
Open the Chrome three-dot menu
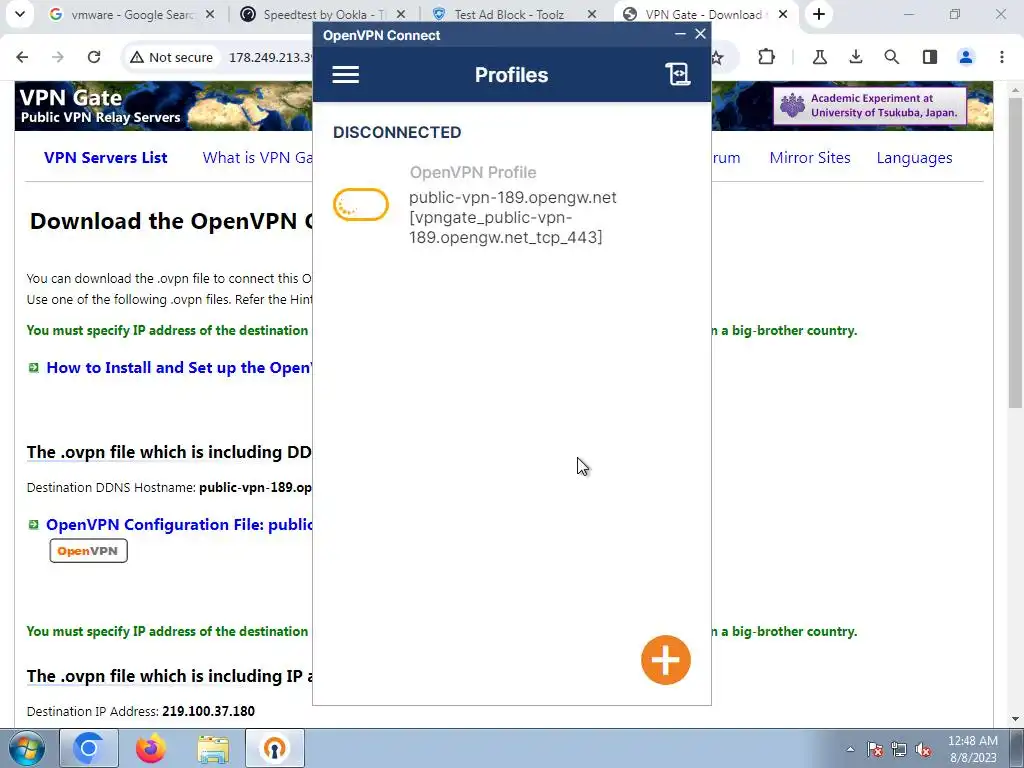coord(1002,57)
